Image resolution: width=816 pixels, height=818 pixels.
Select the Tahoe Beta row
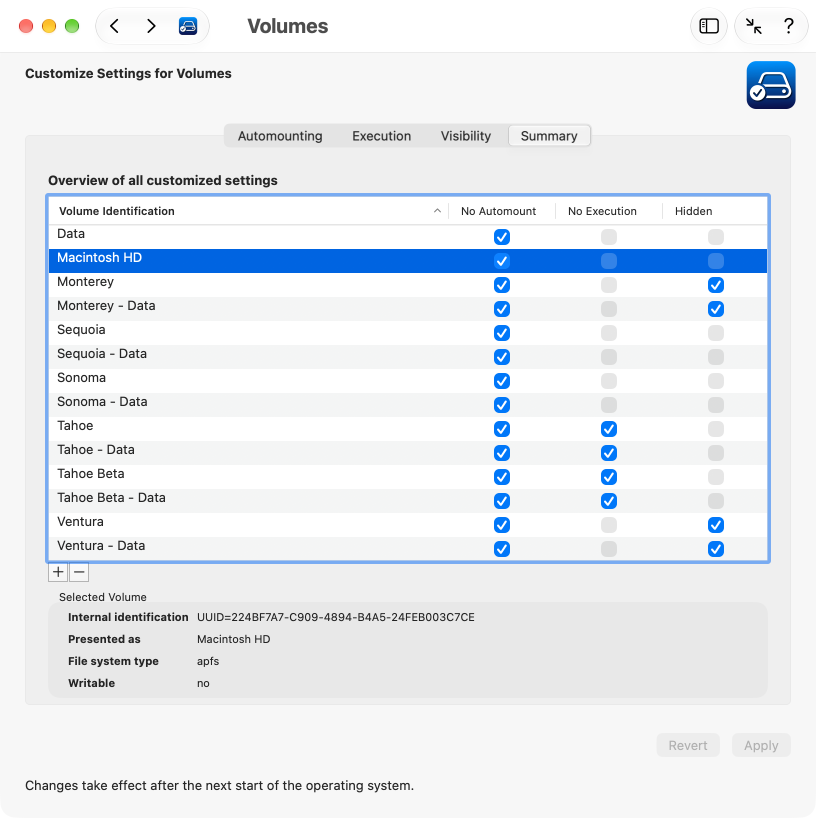click(408, 477)
